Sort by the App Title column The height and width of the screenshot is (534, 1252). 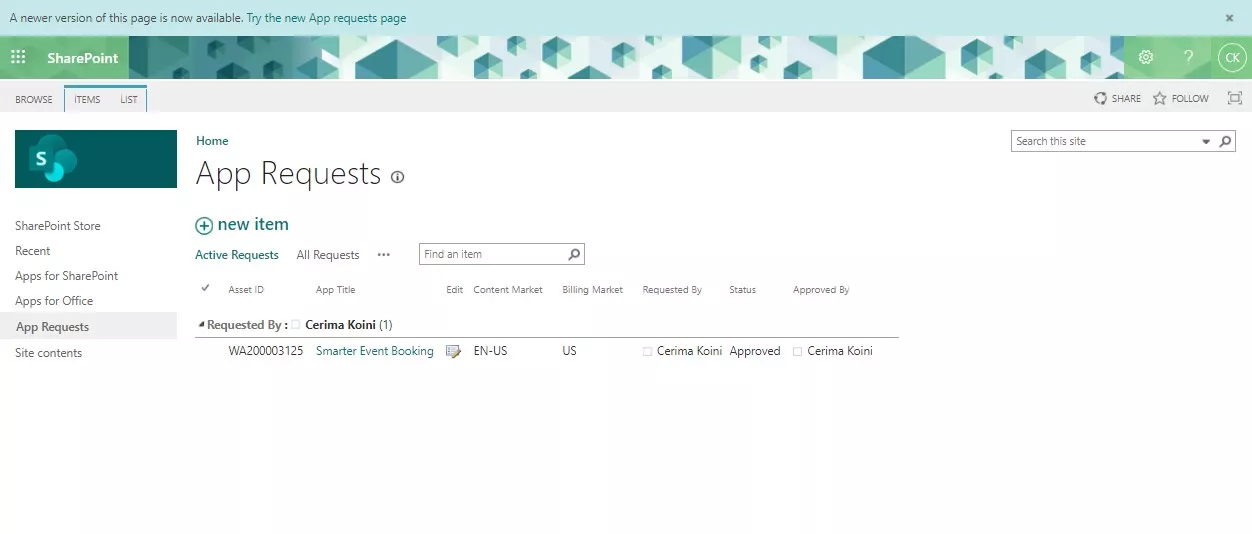(336, 290)
